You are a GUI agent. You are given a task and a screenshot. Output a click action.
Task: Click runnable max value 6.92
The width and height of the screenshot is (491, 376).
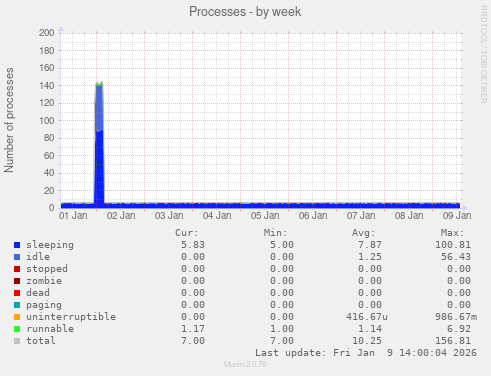(x=459, y=329)
